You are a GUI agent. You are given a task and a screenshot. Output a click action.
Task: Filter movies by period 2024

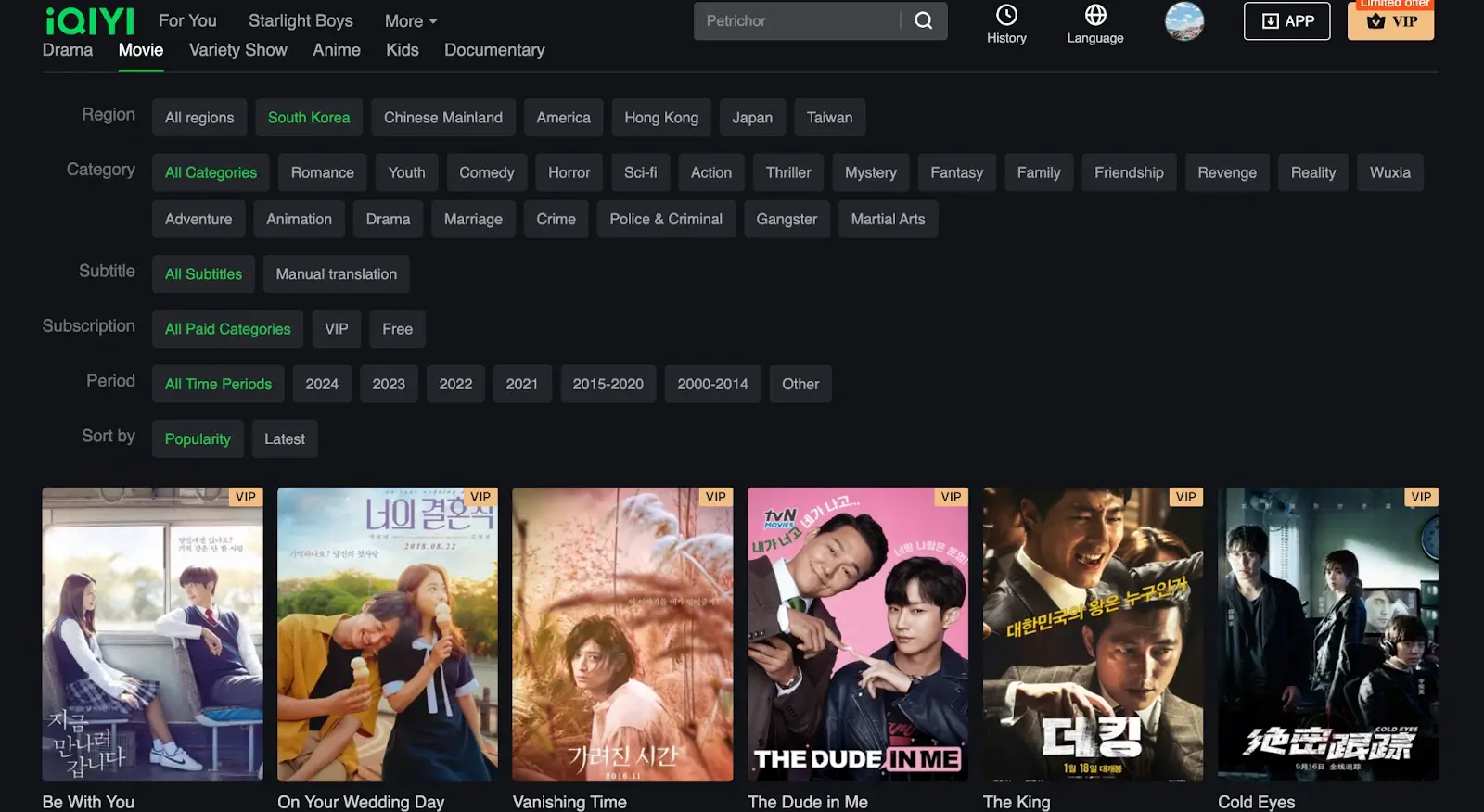pos(322,384)
